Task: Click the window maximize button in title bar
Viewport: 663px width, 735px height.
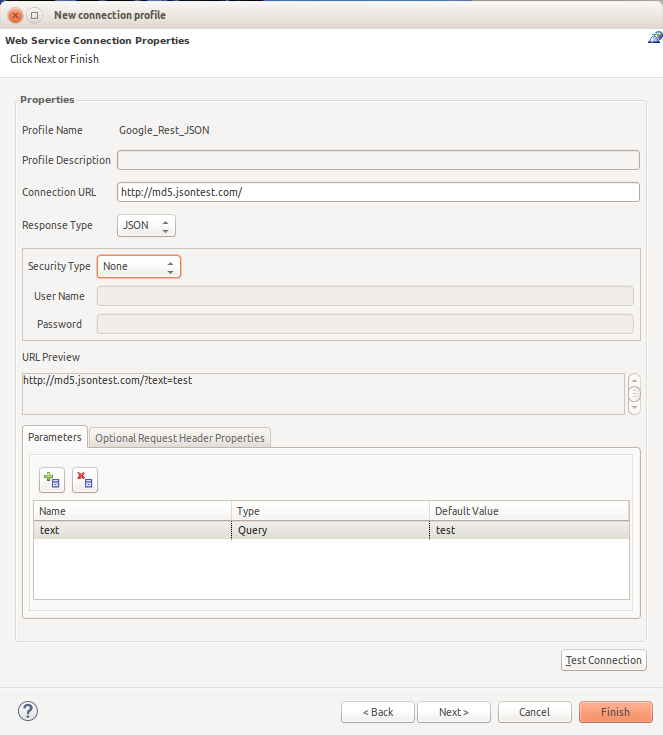Action: point(34,15)
